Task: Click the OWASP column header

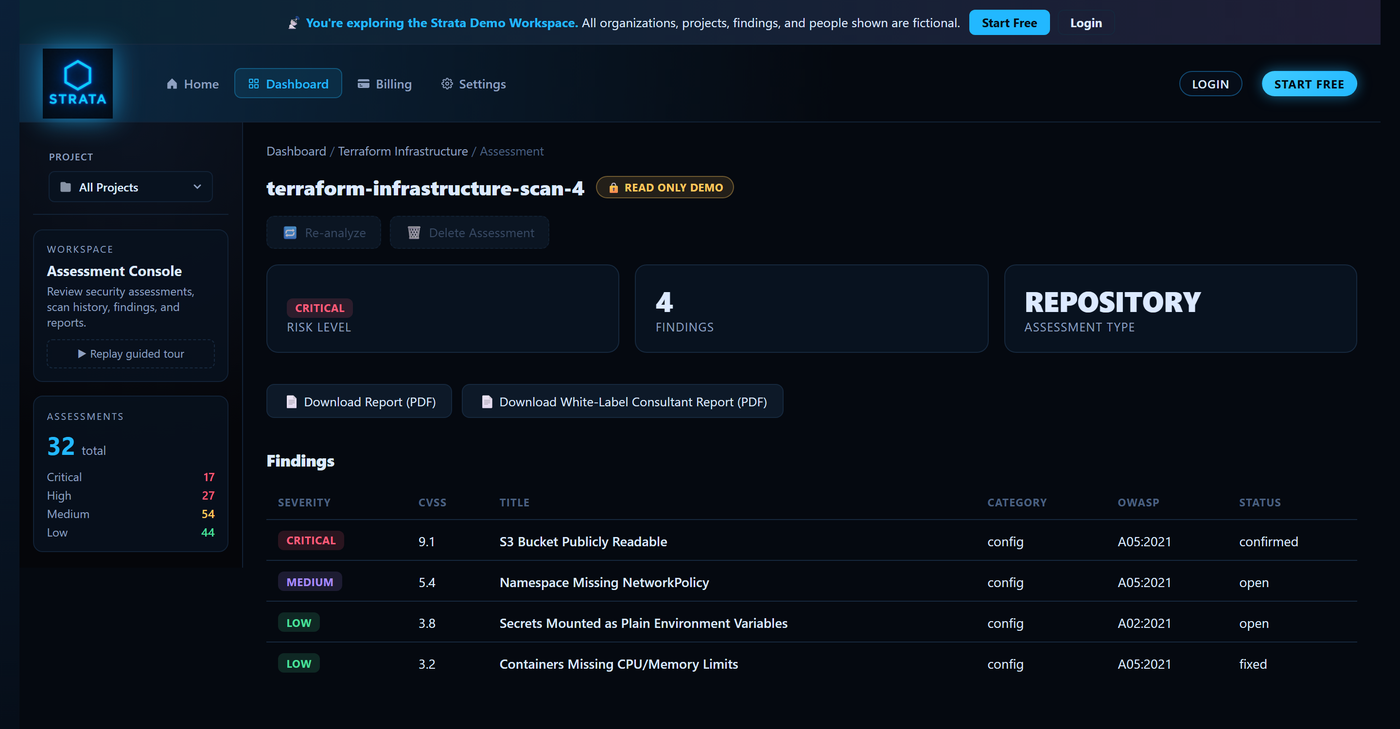Action: 1138,502
